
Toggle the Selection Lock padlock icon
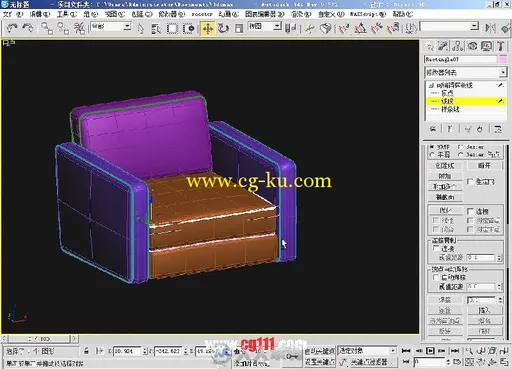click(86, 351)
